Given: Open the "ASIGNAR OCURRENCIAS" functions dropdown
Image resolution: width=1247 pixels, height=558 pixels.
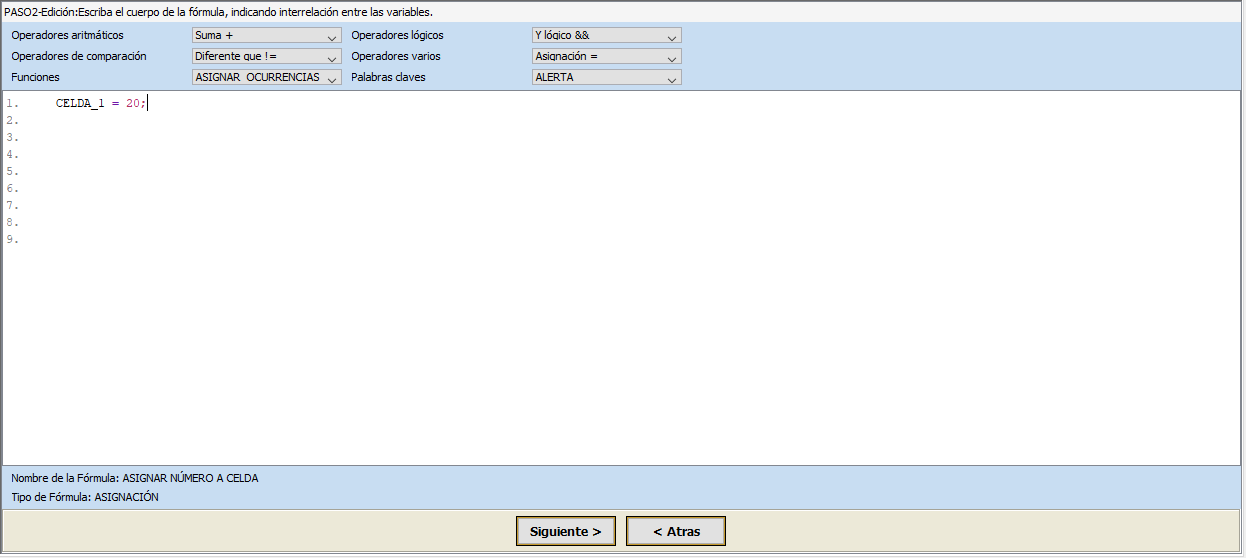Looking at the screenshot, I should point(266,77).
